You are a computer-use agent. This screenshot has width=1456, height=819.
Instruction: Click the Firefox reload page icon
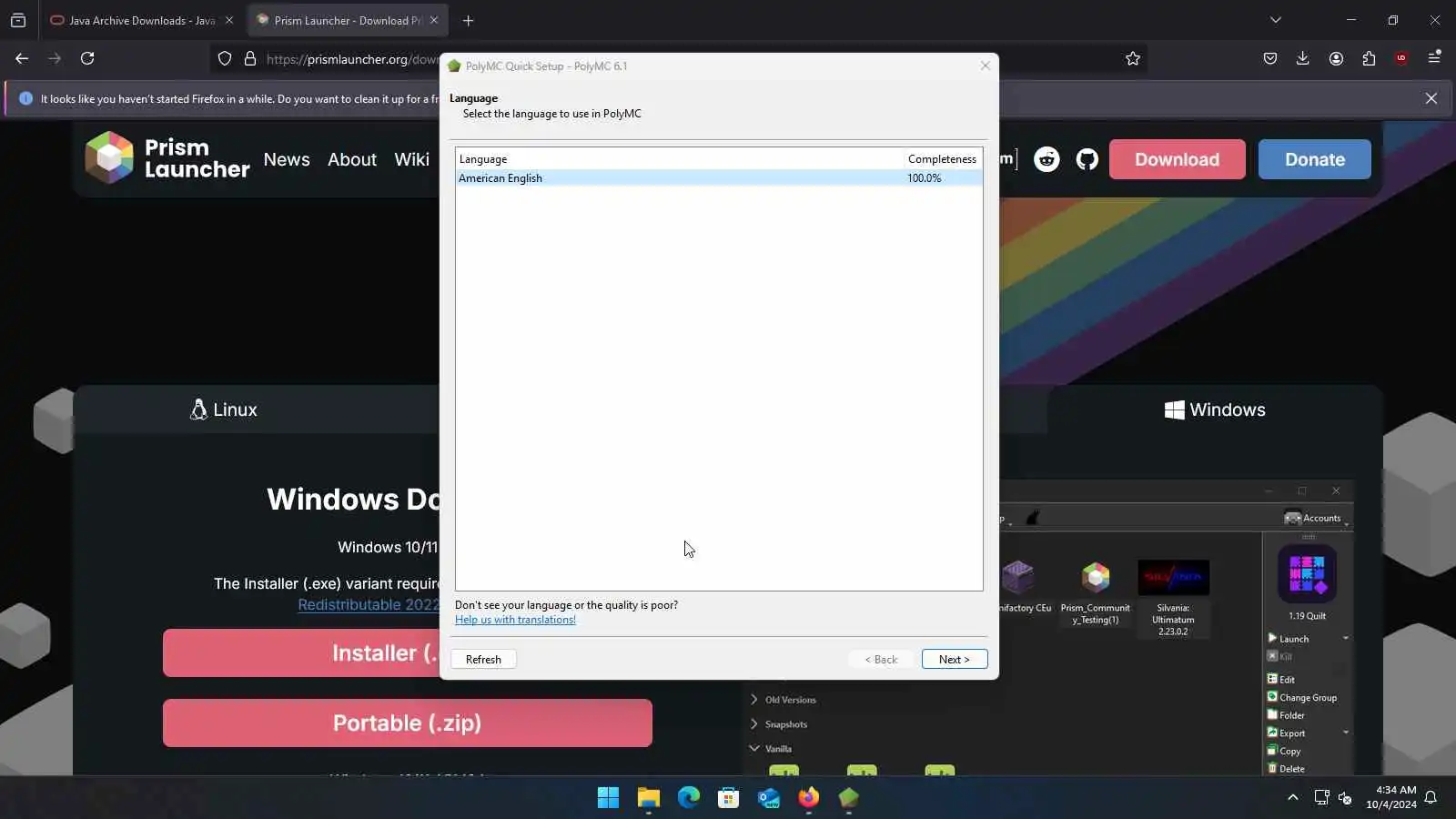click(87, 58)
